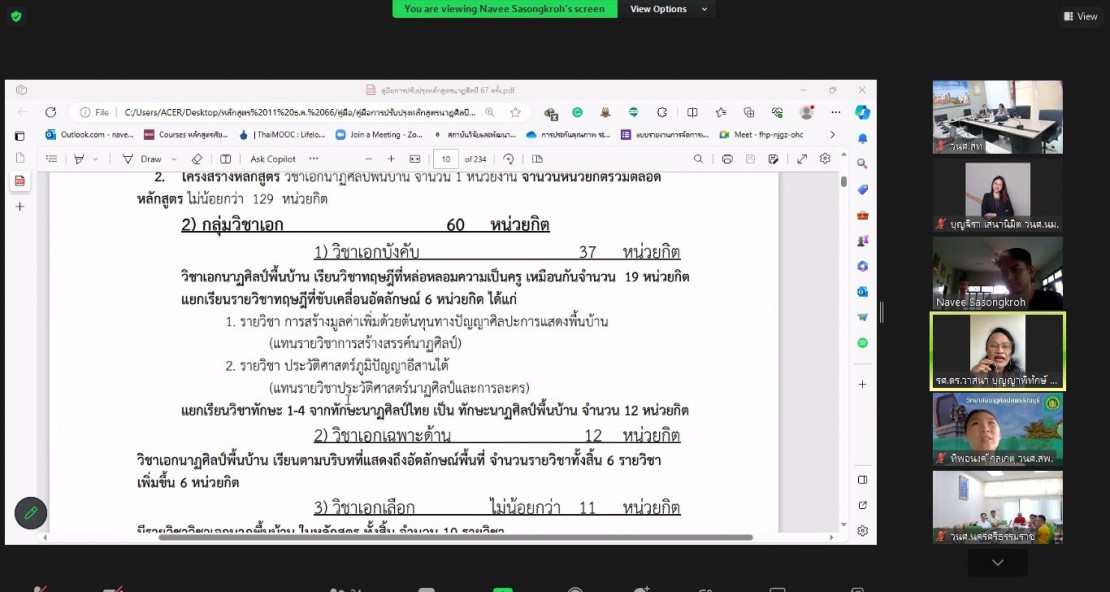
Task: Click the PDF horizontal scrollbar
Action: coord(455,537)
